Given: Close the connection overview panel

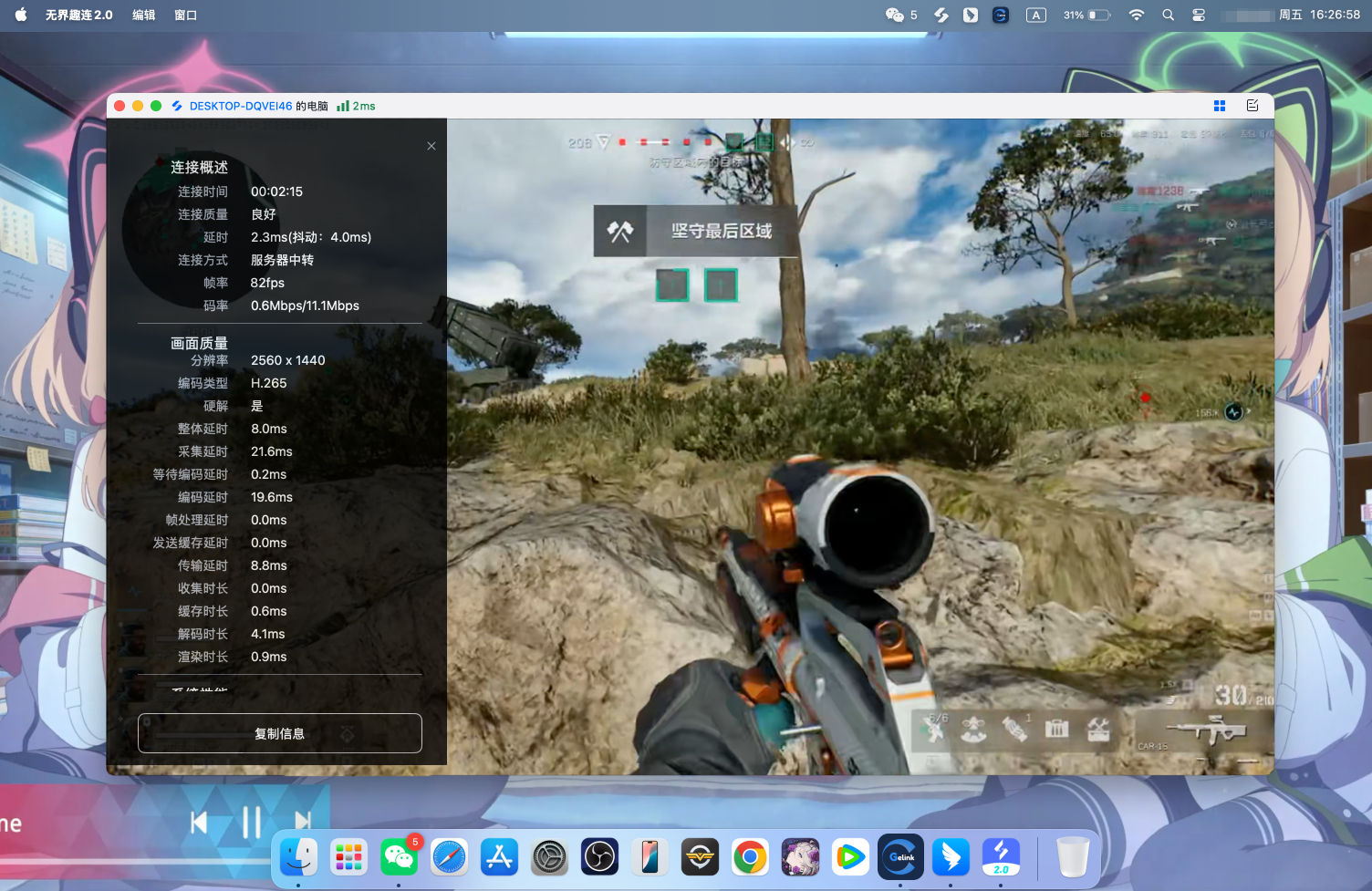Looking at the screenshot, I should [x=431, y=146].
